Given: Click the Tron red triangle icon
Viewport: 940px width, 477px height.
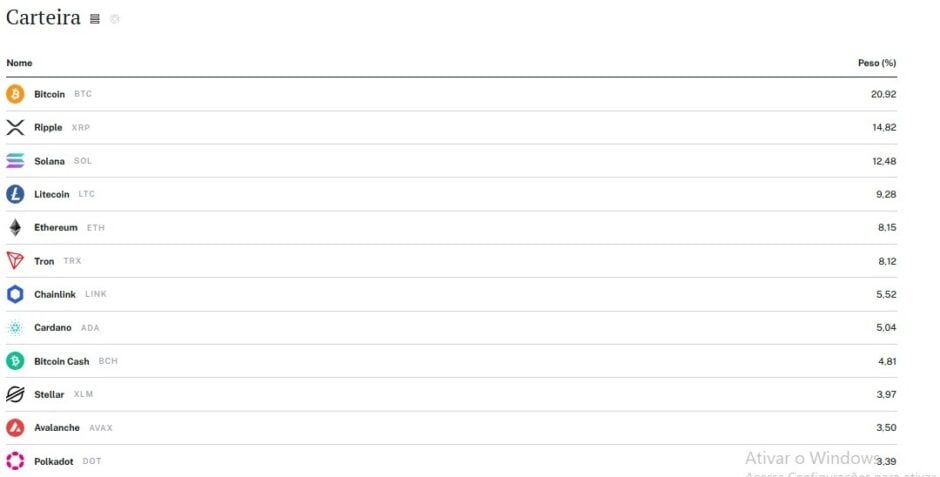Looking at the screenshot, I should tap(15, 261).
